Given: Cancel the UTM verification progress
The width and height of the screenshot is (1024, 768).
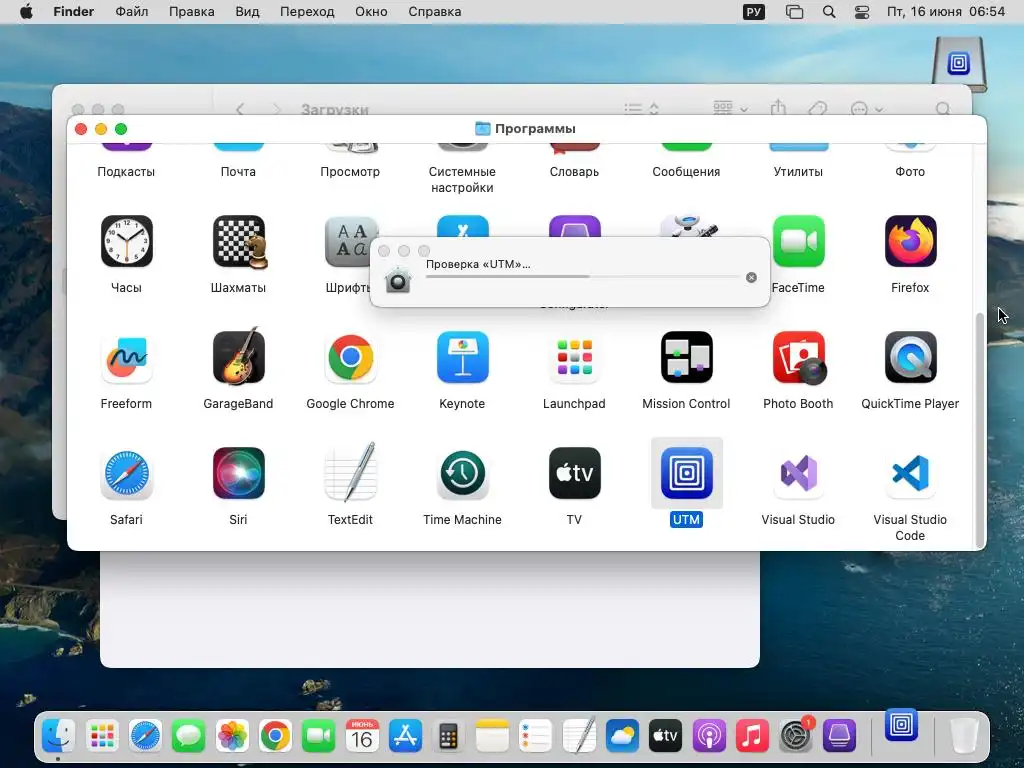Looking at the screenshot, I should tap(751, 278).
